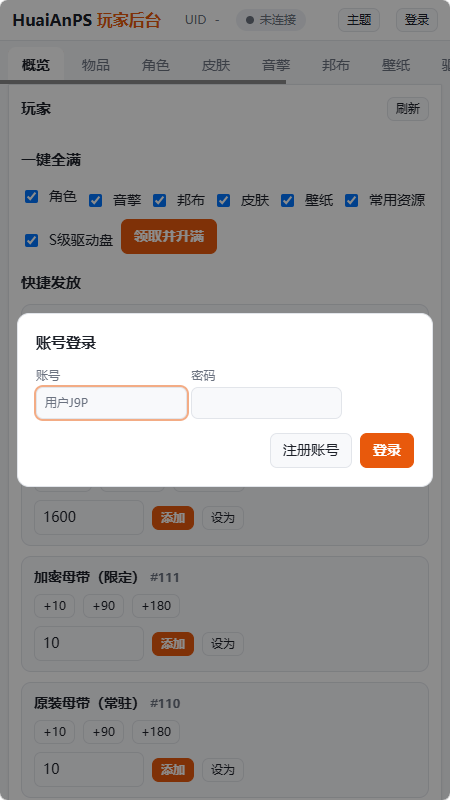Toggle the S级驱动盘 checkbox
450x800 pixels.
pyautogui.click(x=32, y=240)
